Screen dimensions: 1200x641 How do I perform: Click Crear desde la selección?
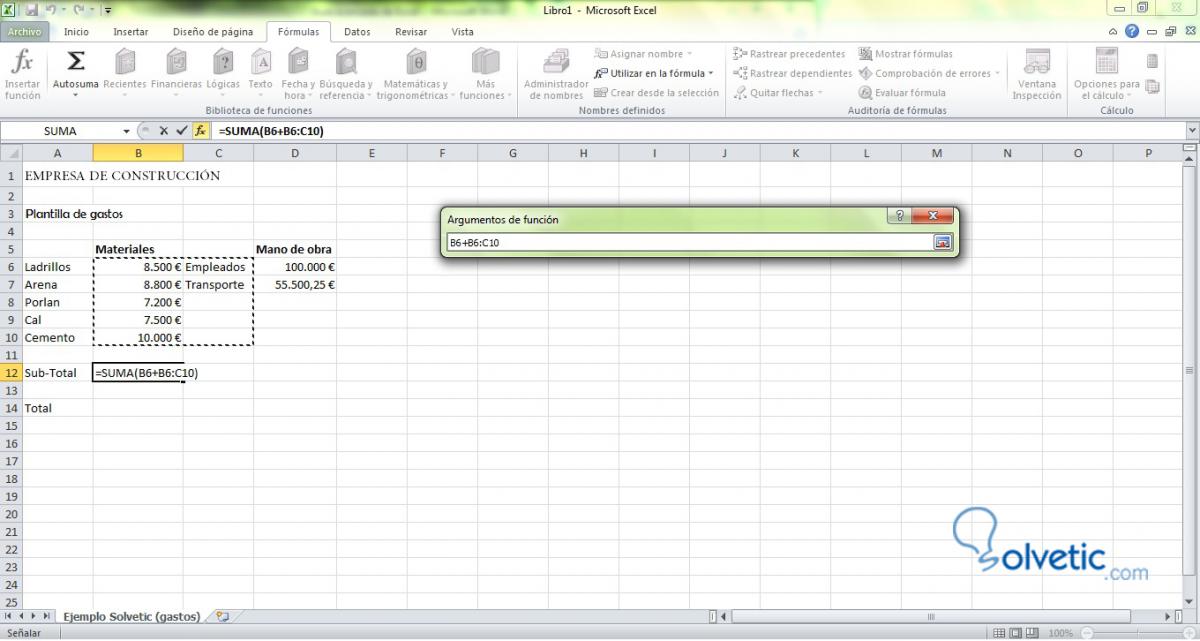656,93
